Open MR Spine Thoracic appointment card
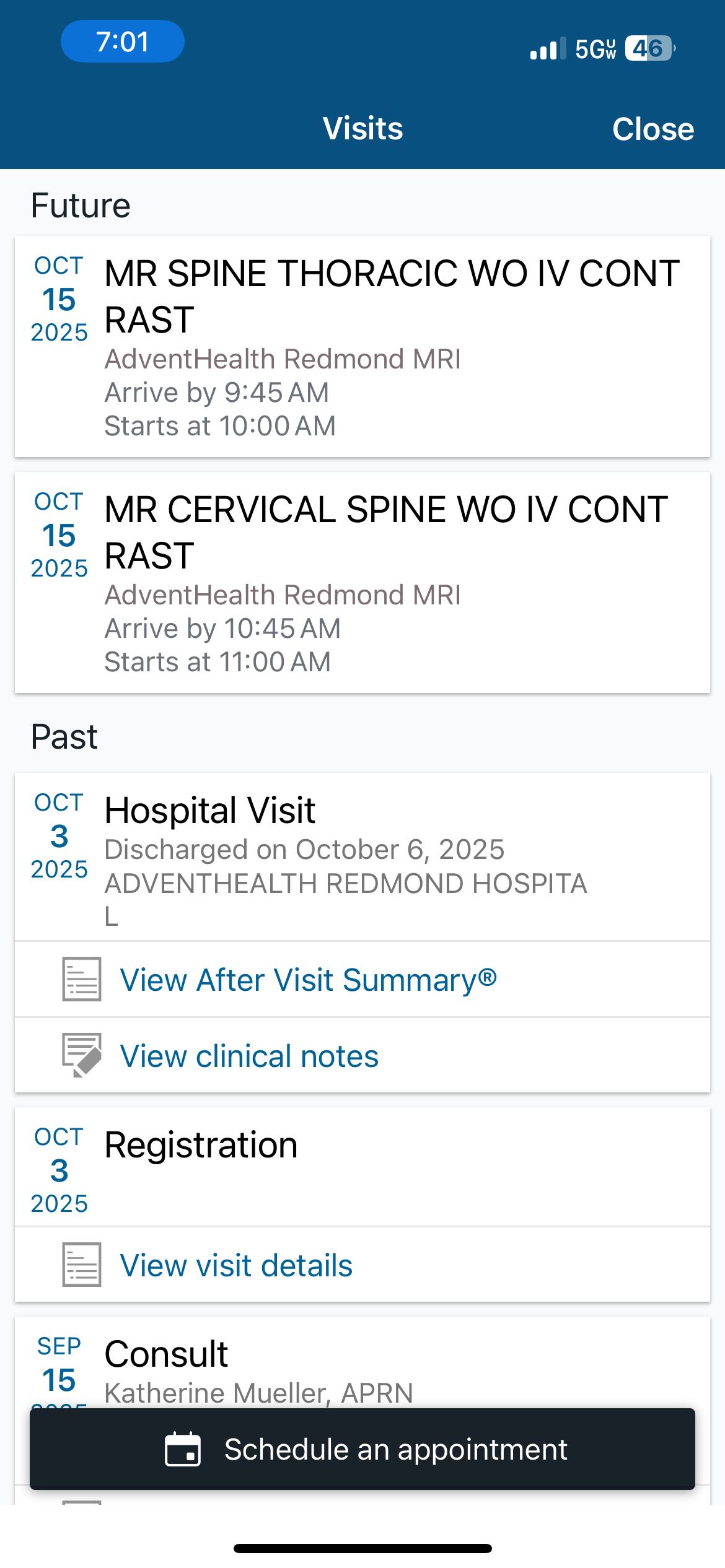The width and height of the screenshot is (725, 1568). click(x=392, y=347)
